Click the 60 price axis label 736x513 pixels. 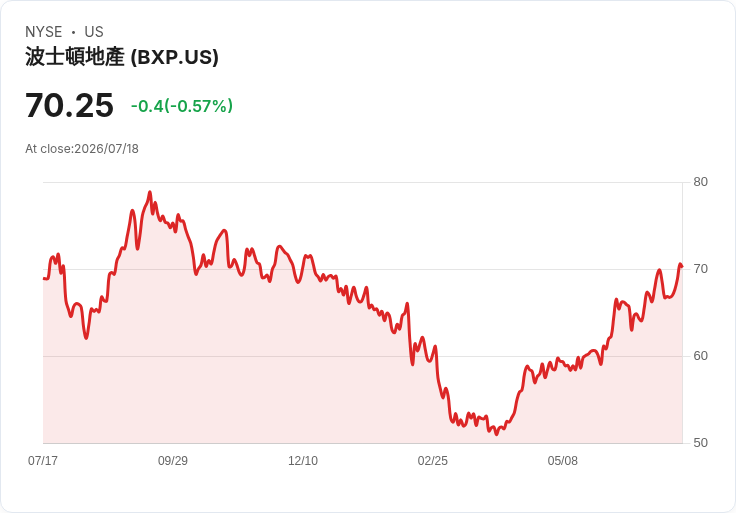(x=700, y=356)
